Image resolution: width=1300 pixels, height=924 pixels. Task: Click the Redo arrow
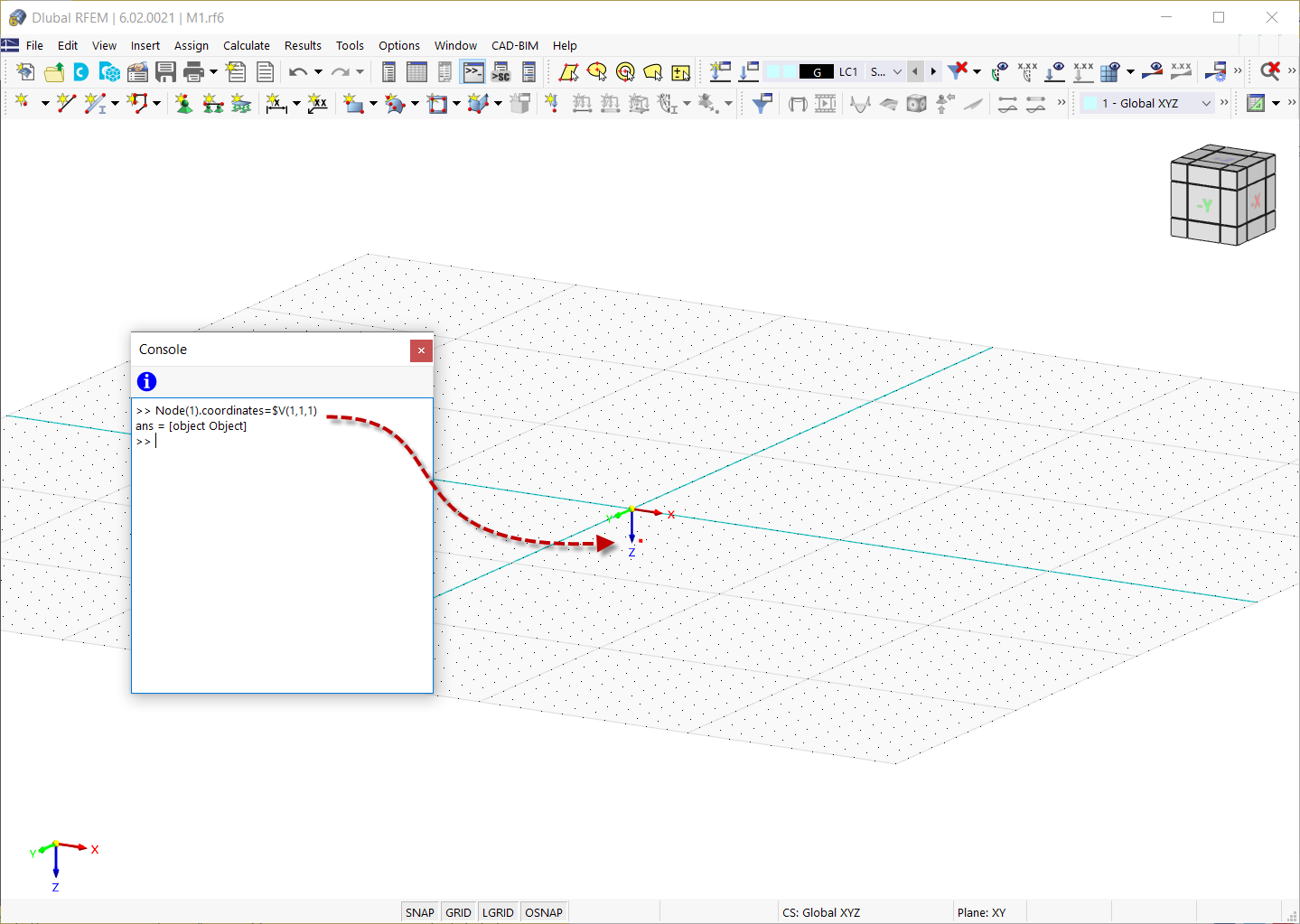coord(340,72)
